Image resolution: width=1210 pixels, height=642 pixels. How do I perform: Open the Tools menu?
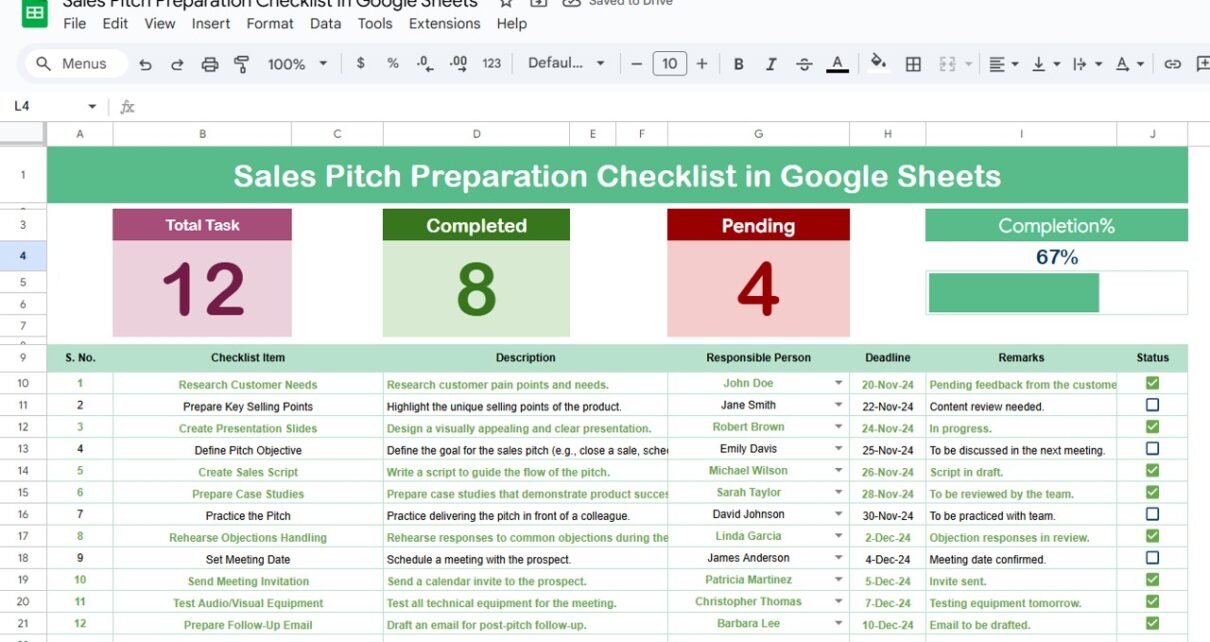pos(375,24)
